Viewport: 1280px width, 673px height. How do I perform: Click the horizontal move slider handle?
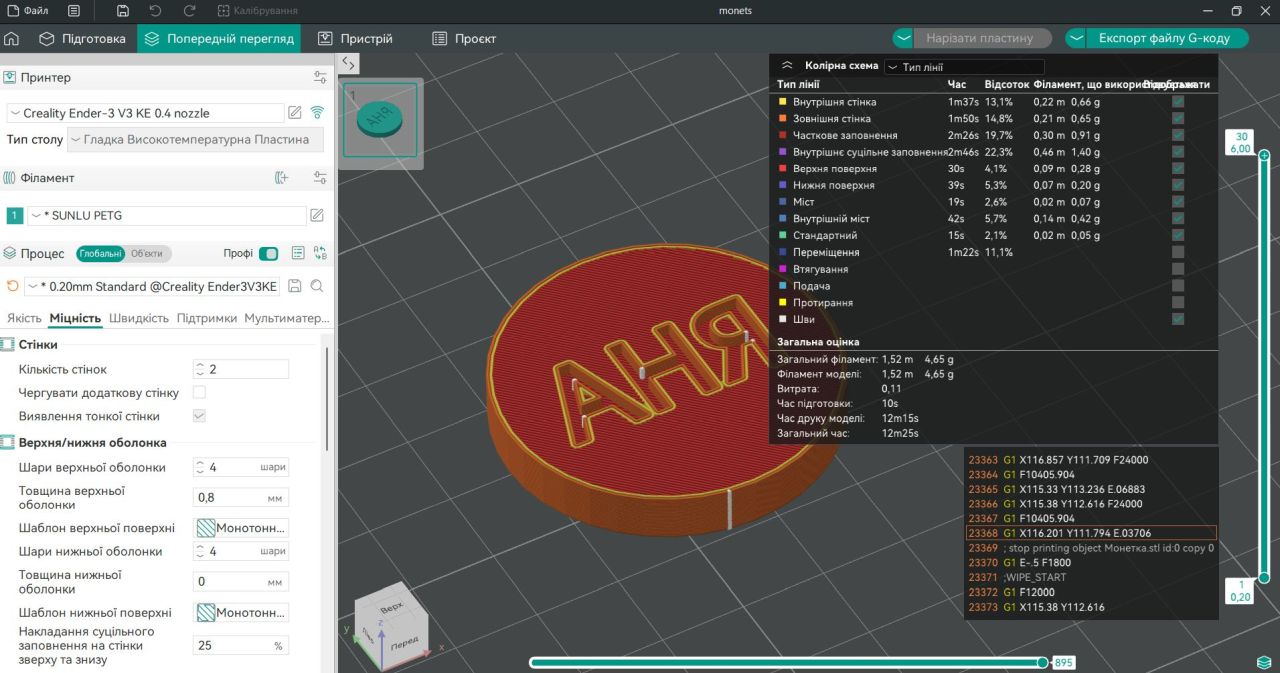[1043, 662]
